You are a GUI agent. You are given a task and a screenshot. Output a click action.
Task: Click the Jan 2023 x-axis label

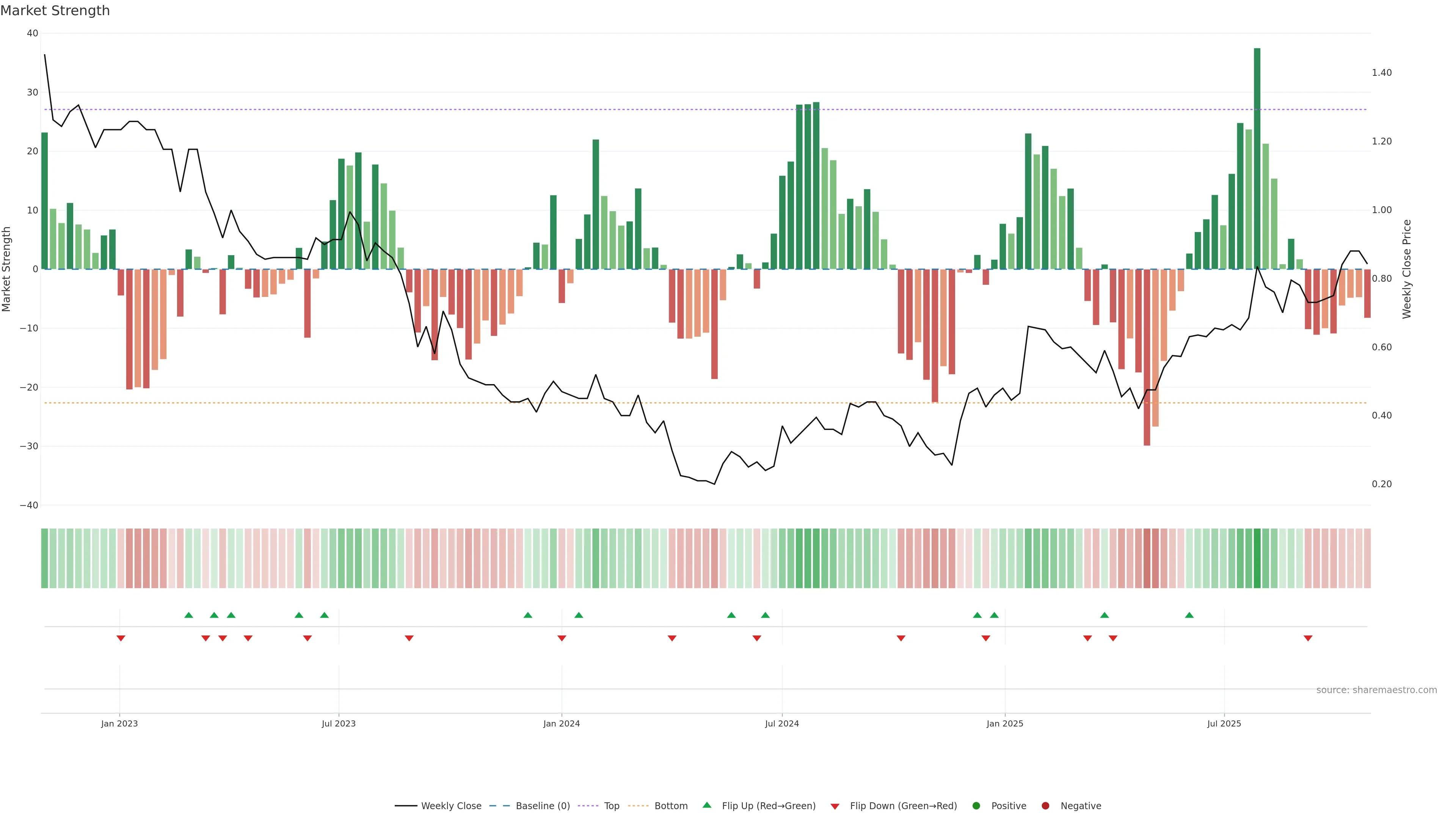click(119, 723)
